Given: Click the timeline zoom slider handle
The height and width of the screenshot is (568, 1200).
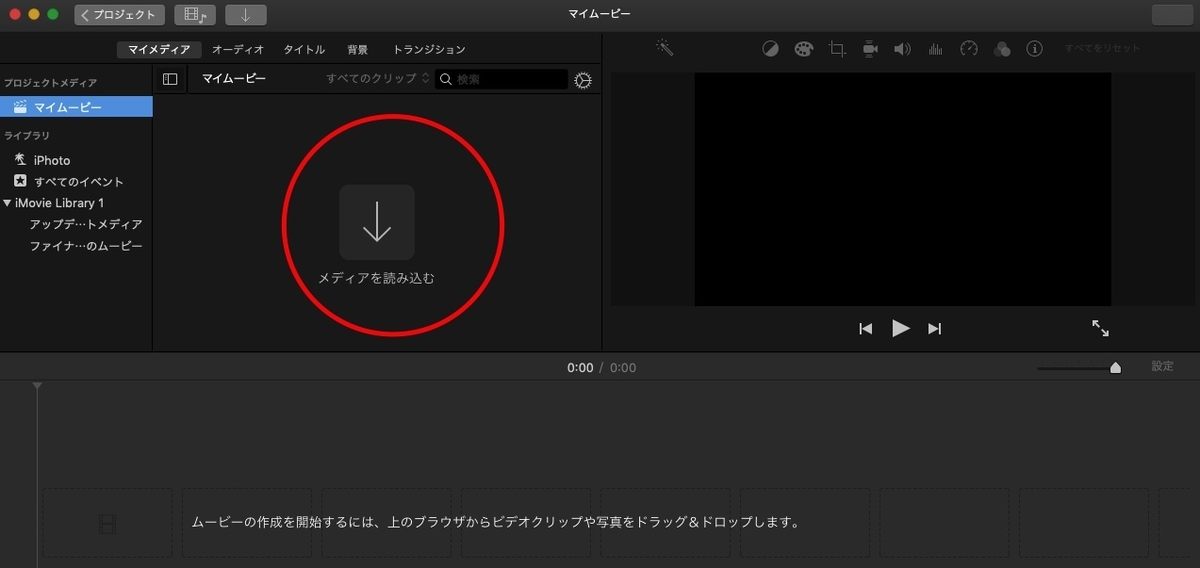Looking at the screenshot, I should (x=1115, y=368).
